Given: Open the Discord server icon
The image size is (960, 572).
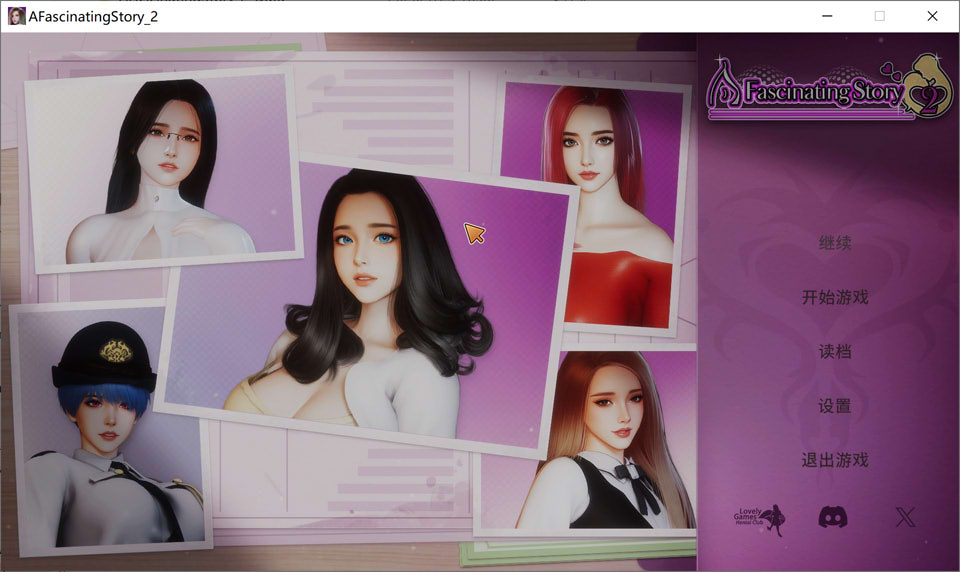Looking at the screenshot, I should coord(833,517).
